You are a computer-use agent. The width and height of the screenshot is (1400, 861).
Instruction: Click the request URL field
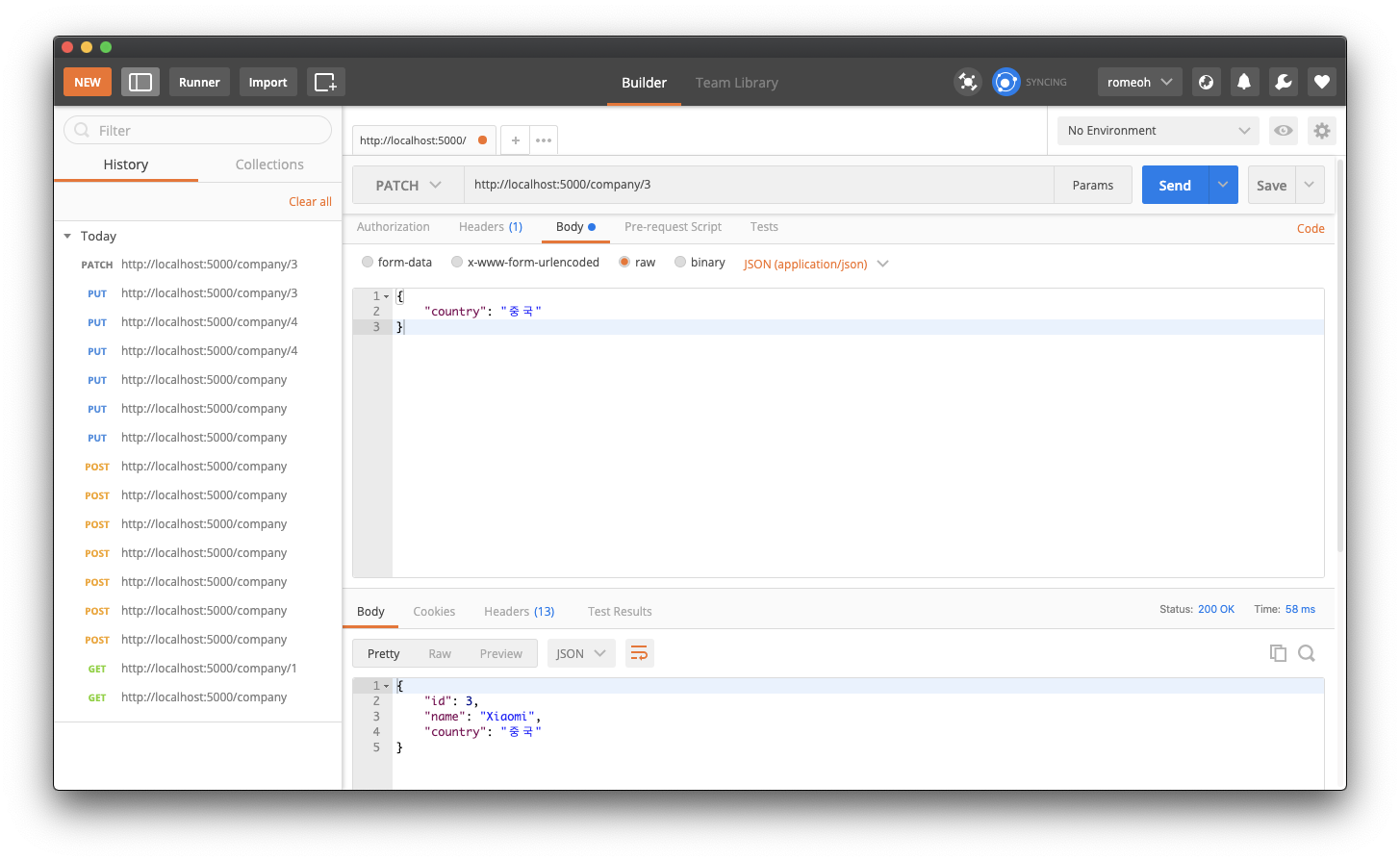(758, 185)
